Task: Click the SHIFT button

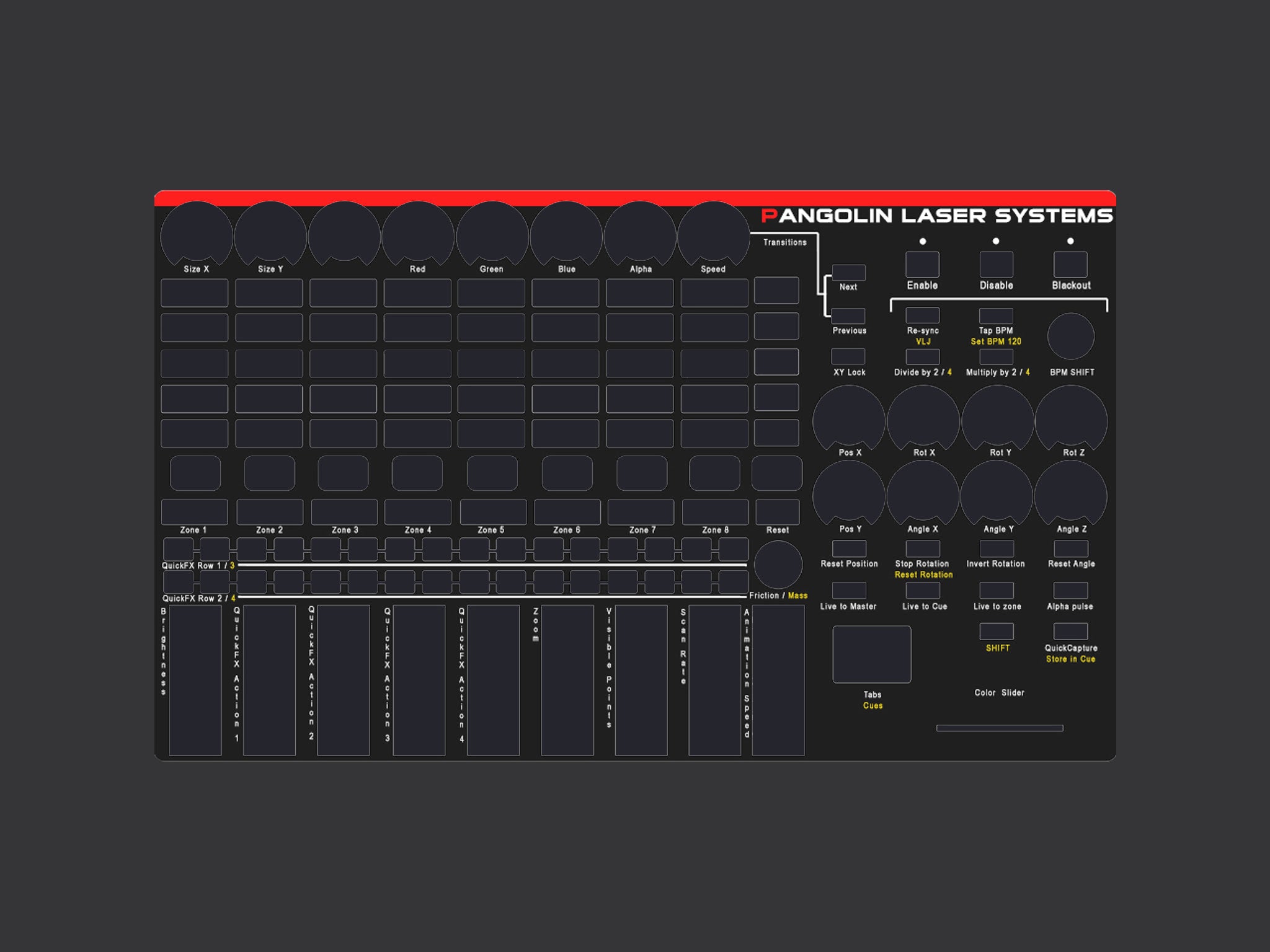Action: (x=997, y=631)
